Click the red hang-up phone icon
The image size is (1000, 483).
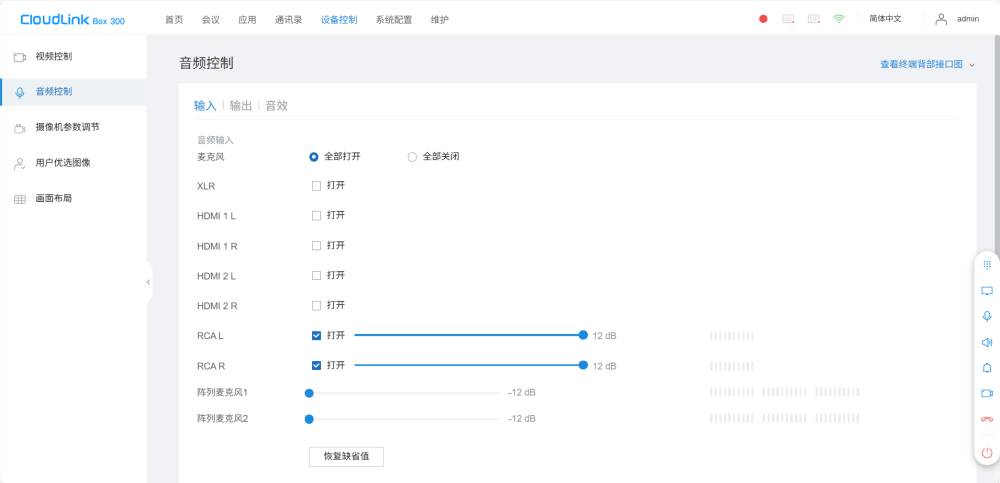[x=987, y=419]
